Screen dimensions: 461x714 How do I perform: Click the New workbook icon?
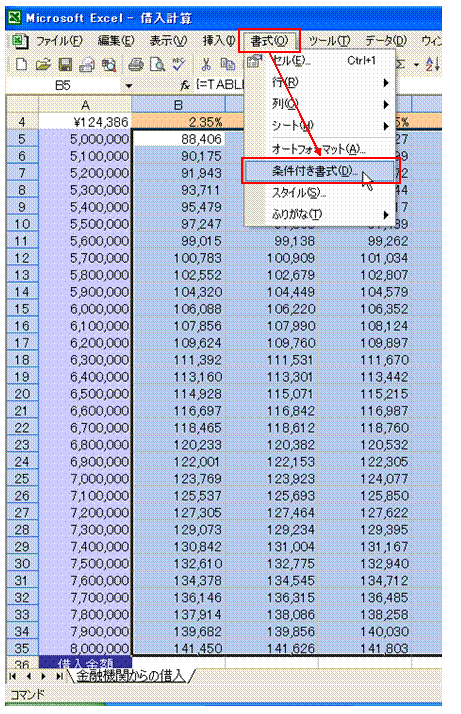(x=21, y=65)
